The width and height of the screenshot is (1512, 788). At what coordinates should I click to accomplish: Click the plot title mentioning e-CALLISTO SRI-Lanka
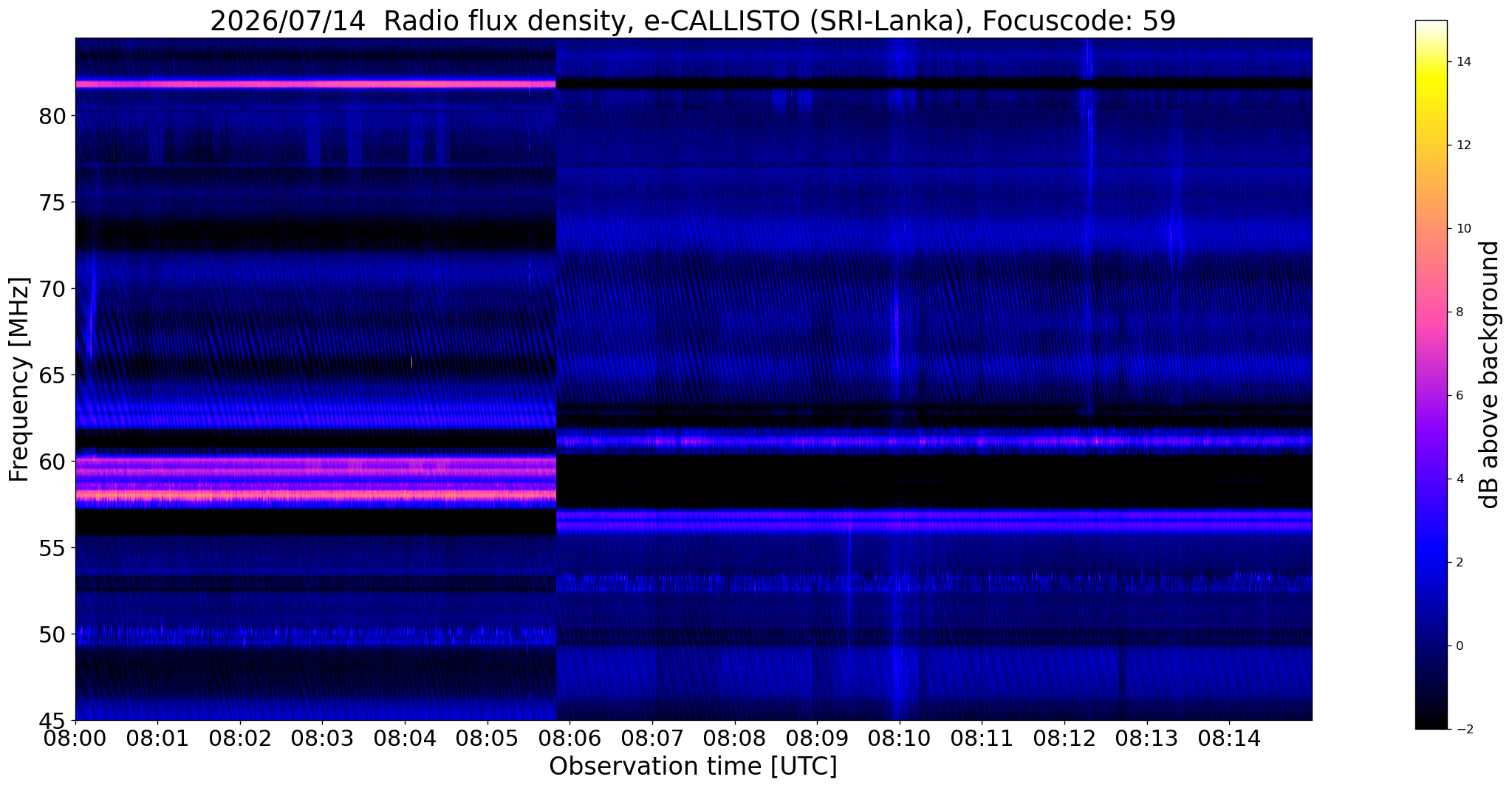[x=693, y=21]
